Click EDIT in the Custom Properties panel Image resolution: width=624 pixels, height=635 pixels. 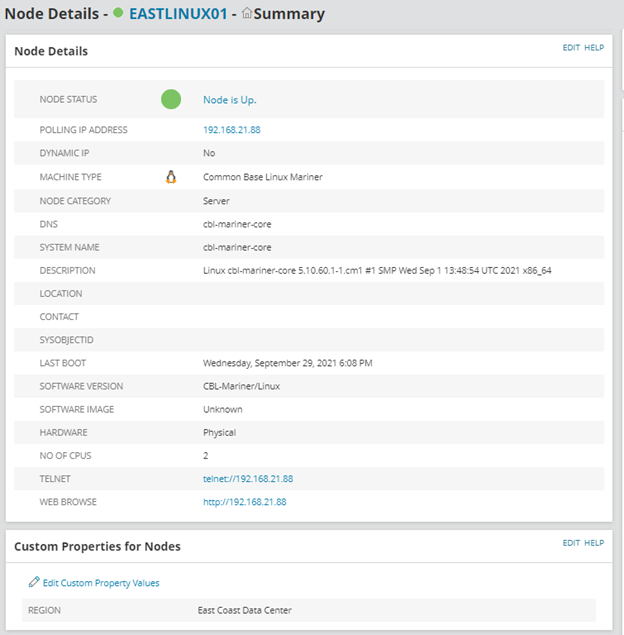tap(571, 543)
